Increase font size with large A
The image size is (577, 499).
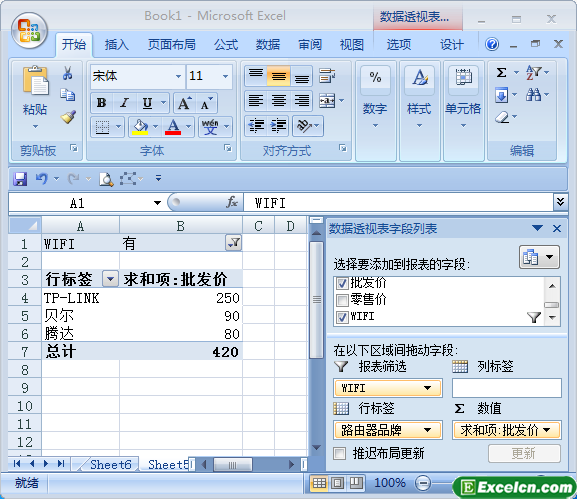click(184, 103)
